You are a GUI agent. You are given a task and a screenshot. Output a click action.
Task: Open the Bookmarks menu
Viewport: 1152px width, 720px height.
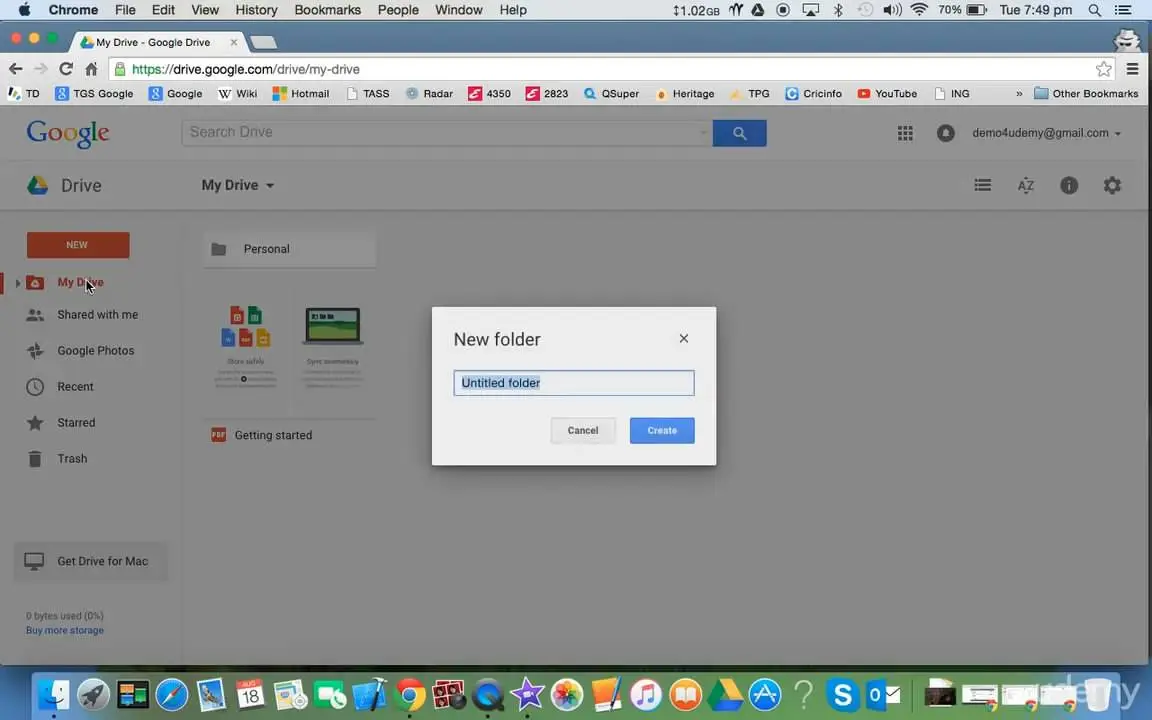[328, 10]
